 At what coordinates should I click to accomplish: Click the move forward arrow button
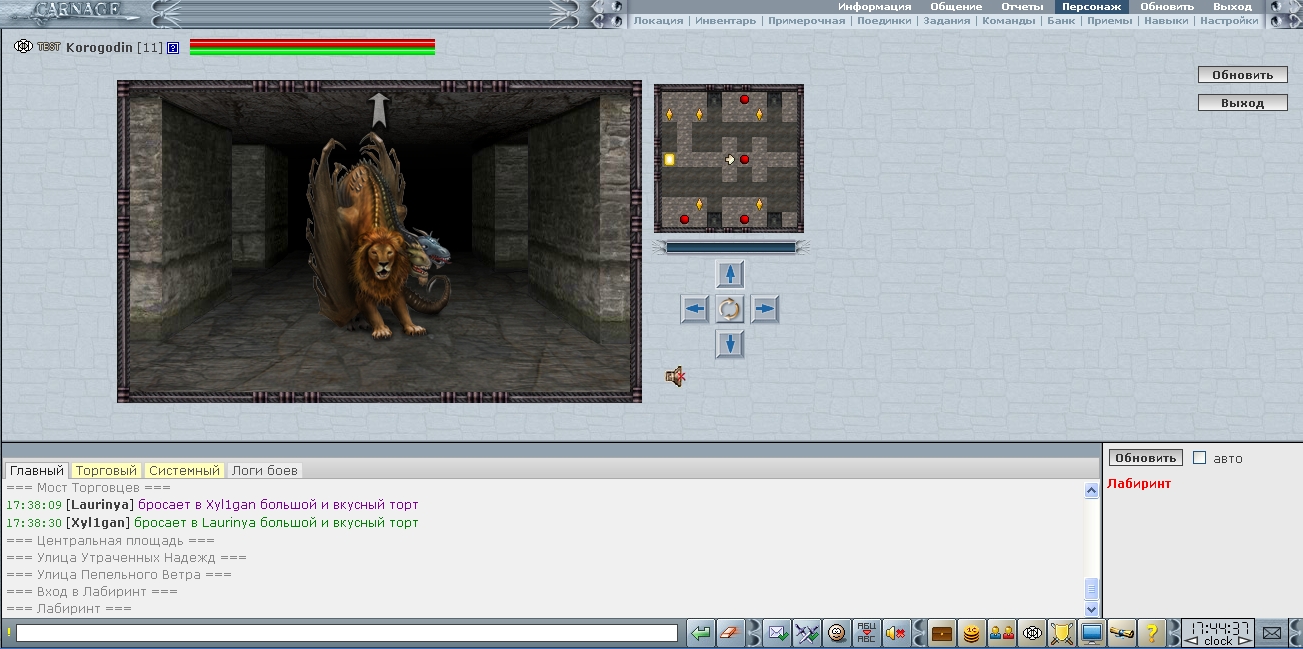(730, 274)
